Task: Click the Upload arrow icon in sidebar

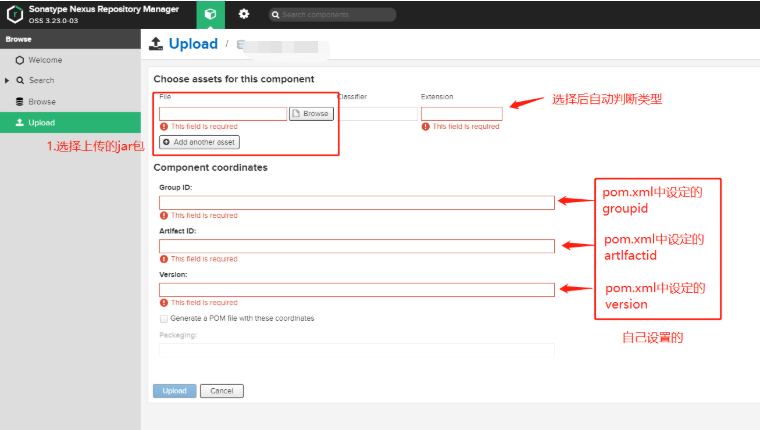Action: 19,122
